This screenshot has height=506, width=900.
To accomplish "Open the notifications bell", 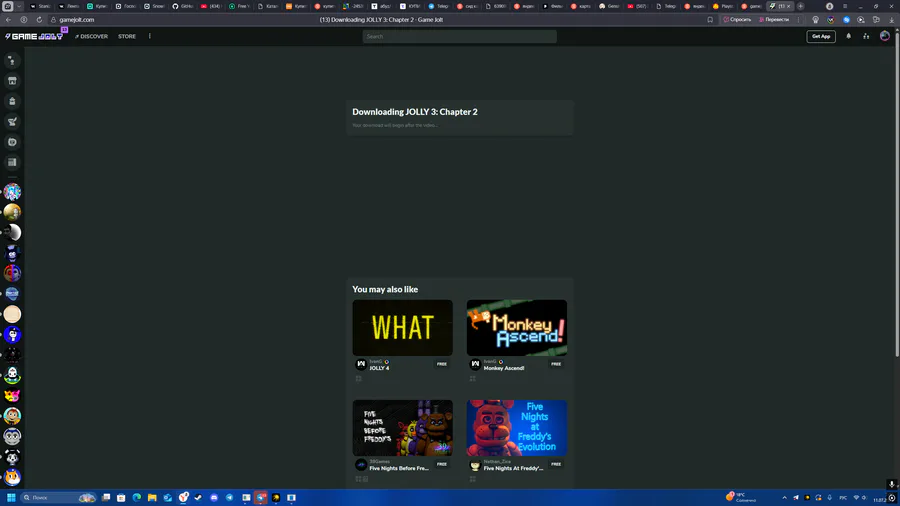I will coord(848,36).
